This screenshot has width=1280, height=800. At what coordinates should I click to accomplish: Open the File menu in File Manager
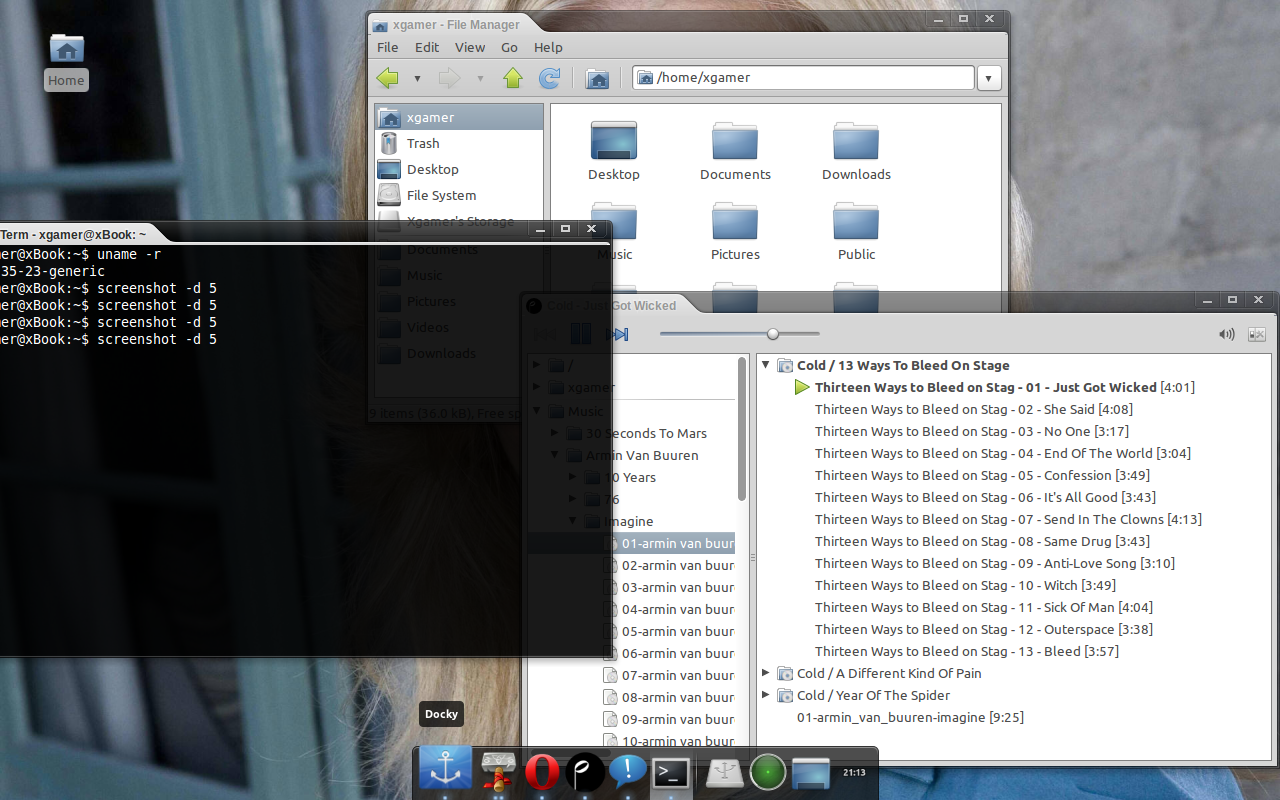pyautogui.click(x=387, y=47)
